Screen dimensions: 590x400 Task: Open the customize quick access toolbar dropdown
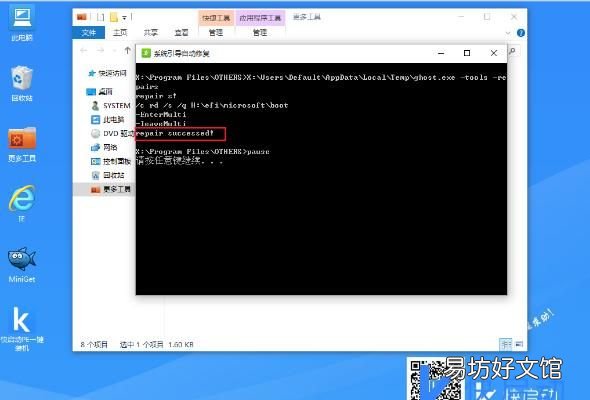pos(124,17)
